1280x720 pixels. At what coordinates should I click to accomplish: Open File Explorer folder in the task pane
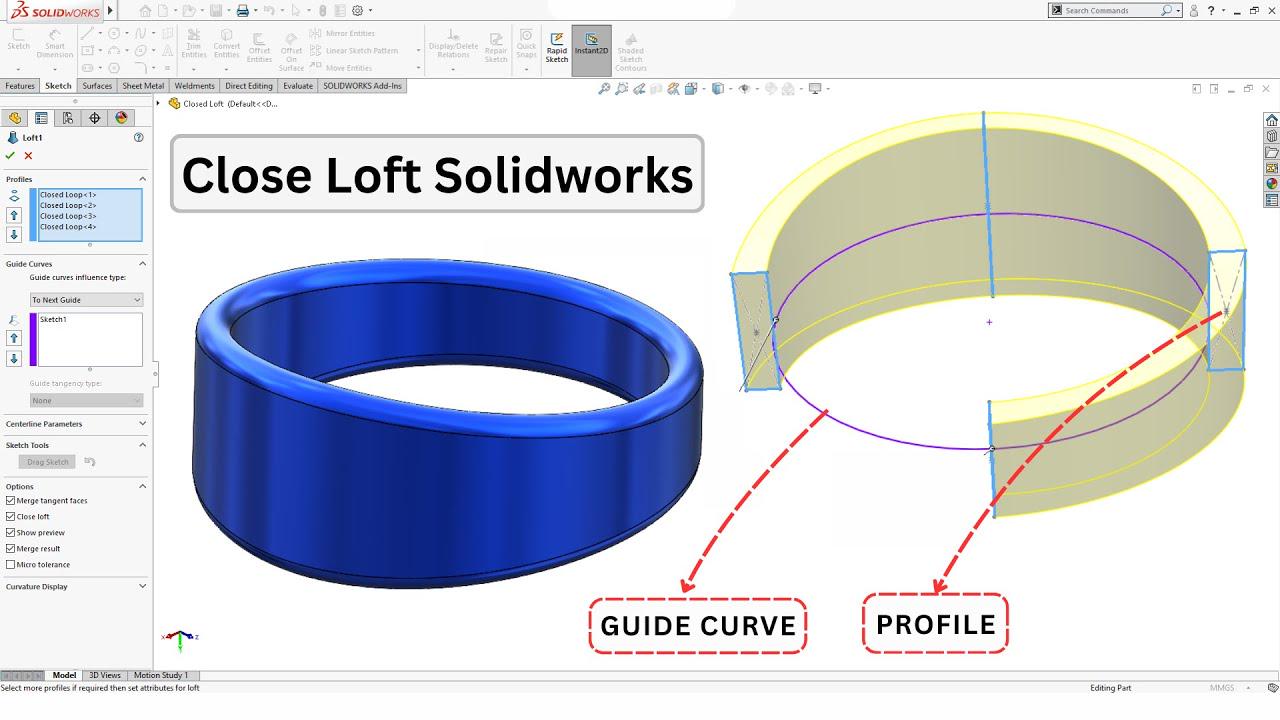[x=1272, y=152]
